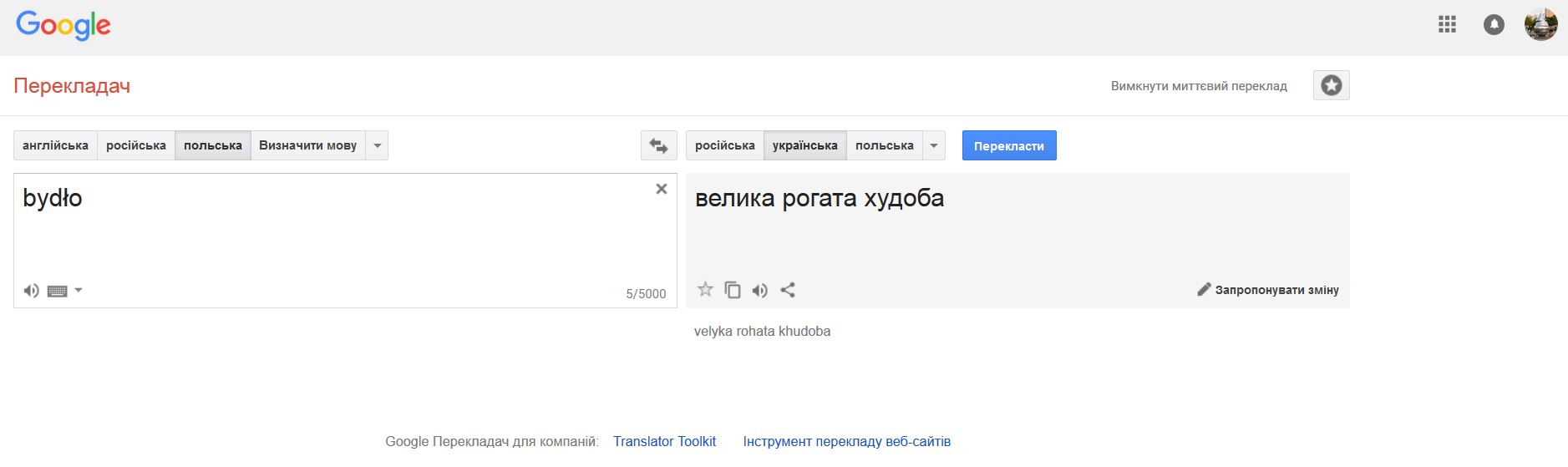This screenshot has height=467, width=1568.
Task: Open Google apps grid
Action: pyautogui.click(x=1447, y=25)
